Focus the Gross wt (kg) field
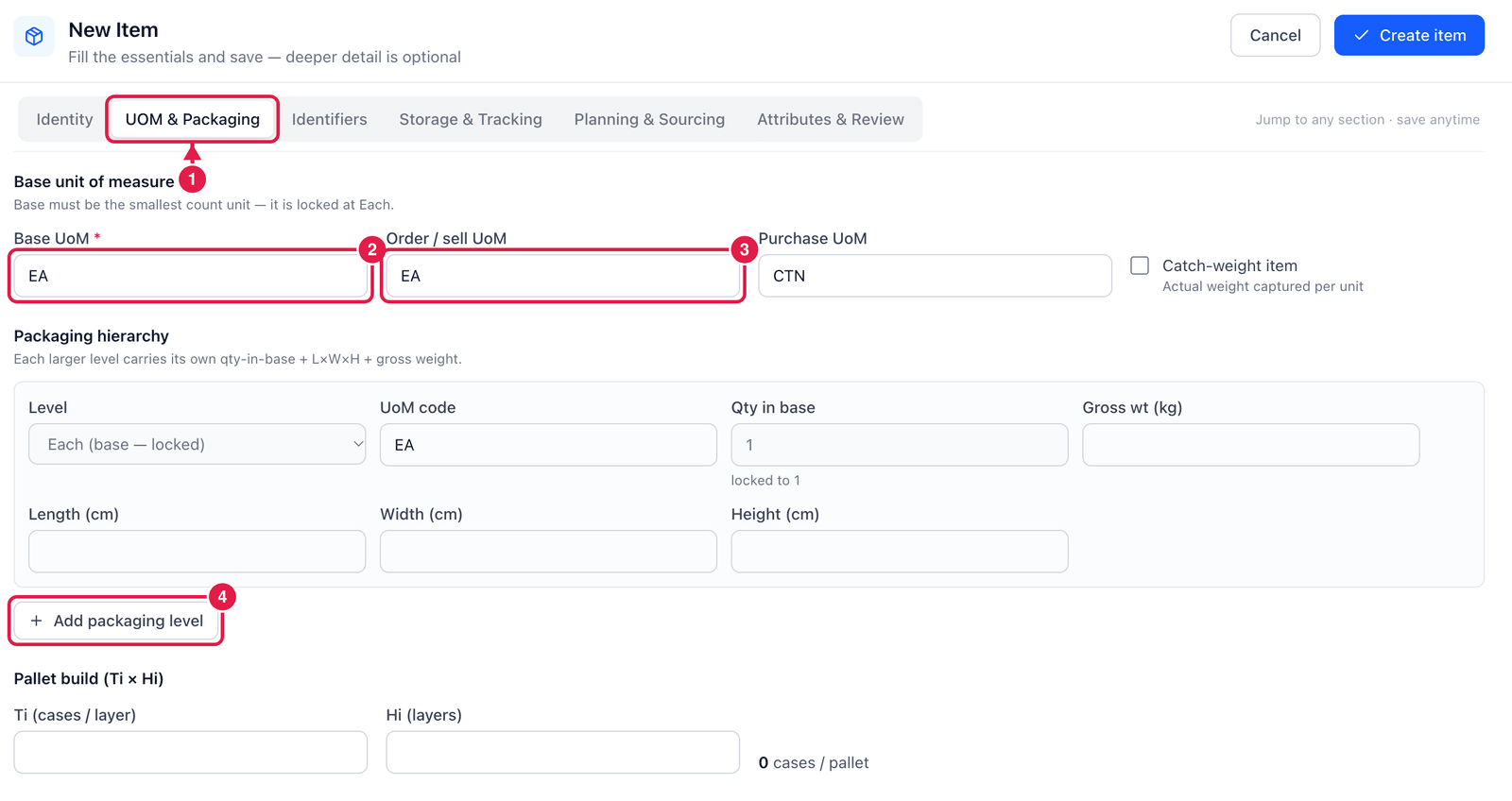Screen dimensions: 1512x801 tap(1250, 444)
